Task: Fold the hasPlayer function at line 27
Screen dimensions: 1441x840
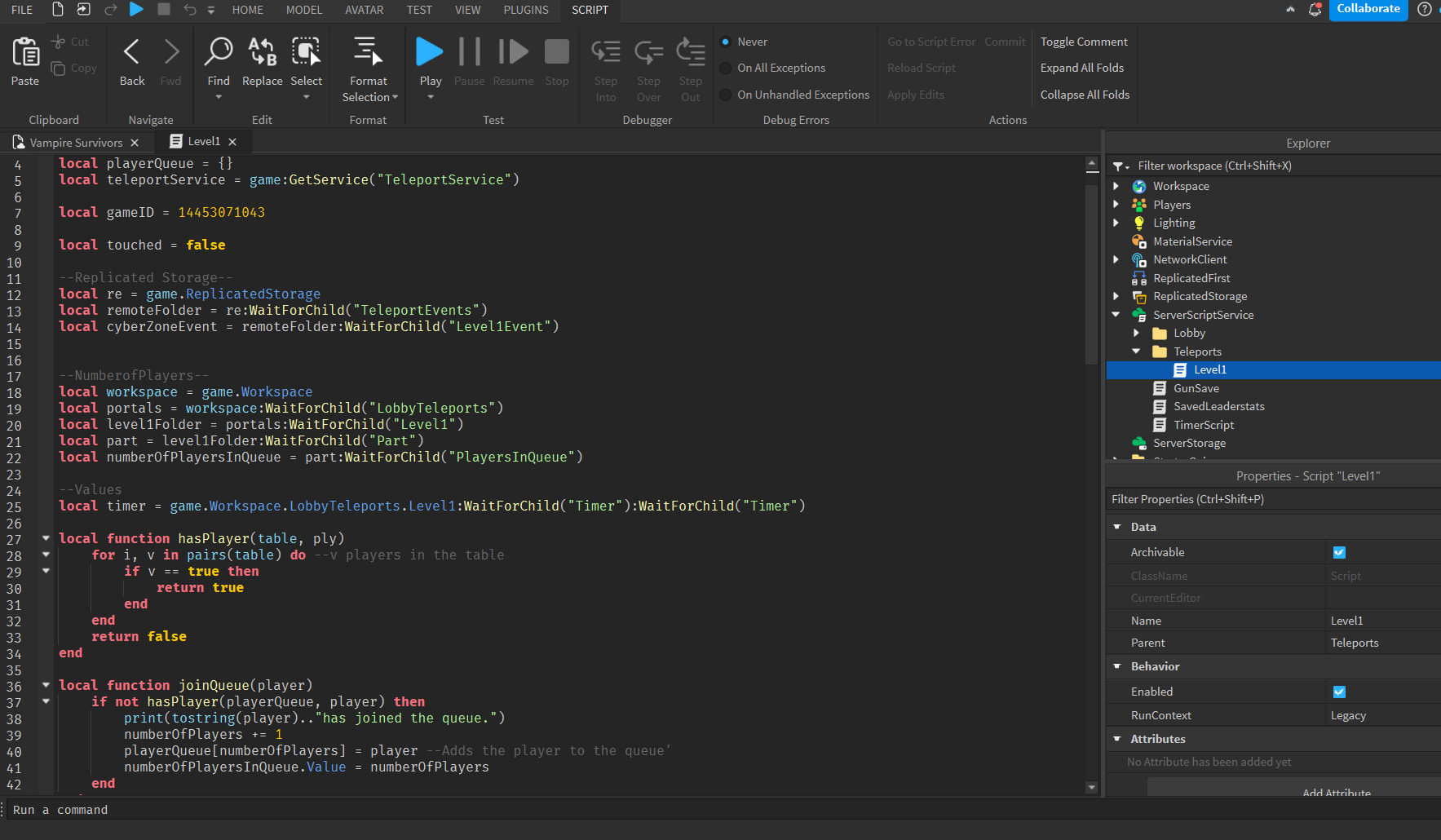Action: pos(46,538)
